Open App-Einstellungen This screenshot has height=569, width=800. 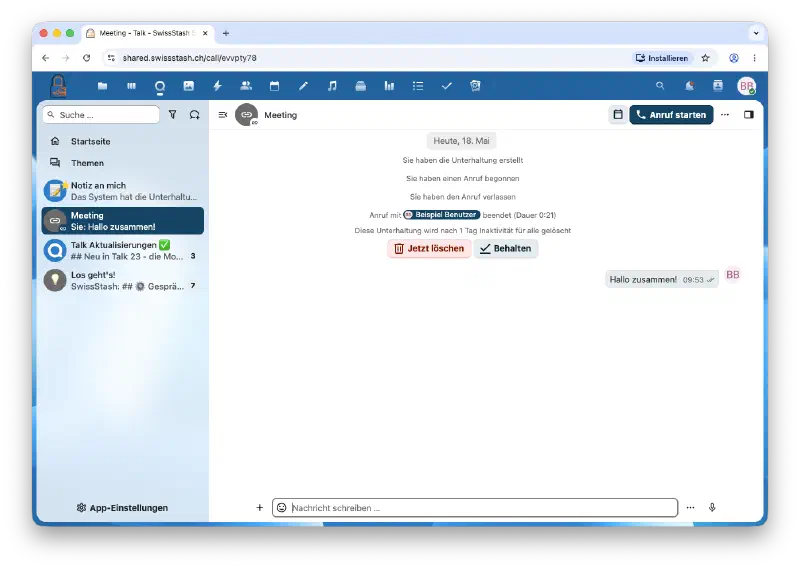tap(122, 508)
